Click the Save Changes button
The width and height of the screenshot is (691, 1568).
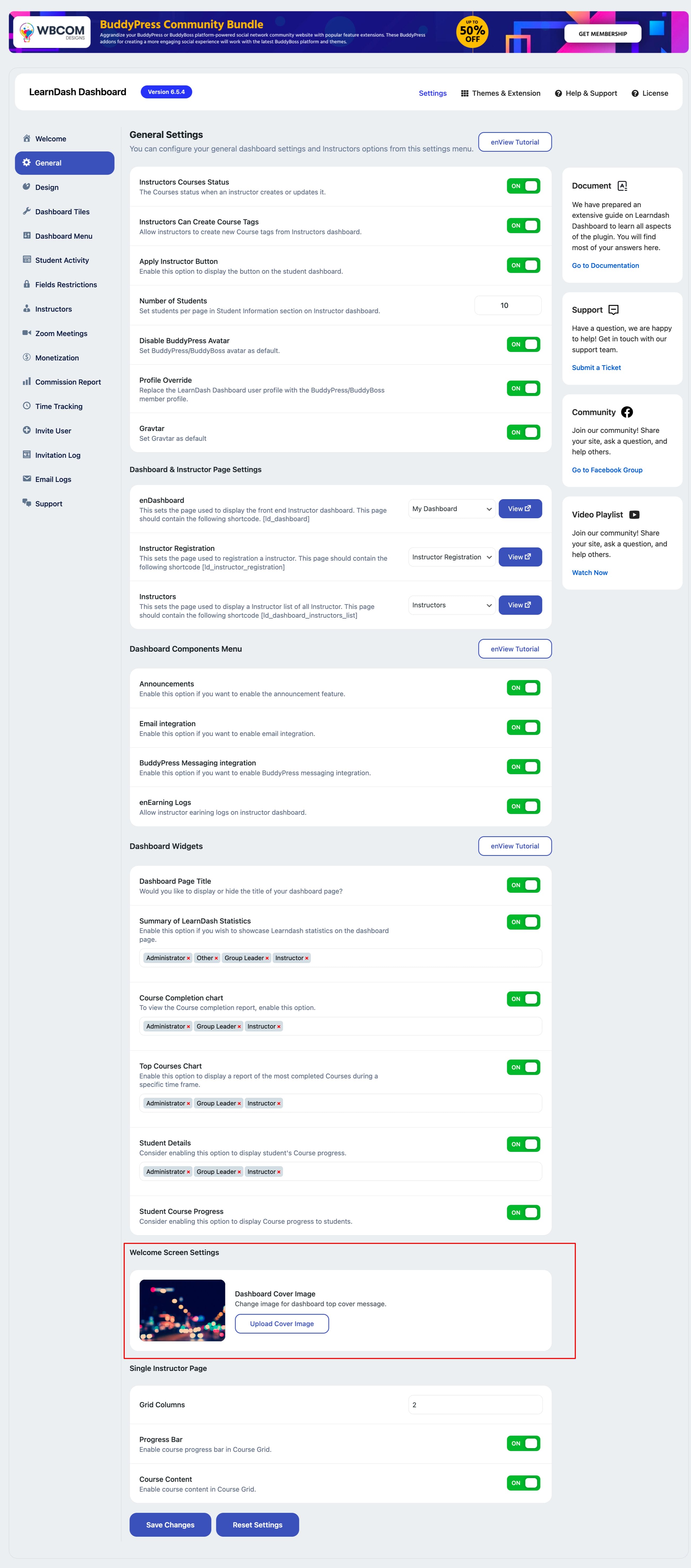pyautogui.click(x=170, y=1525)
